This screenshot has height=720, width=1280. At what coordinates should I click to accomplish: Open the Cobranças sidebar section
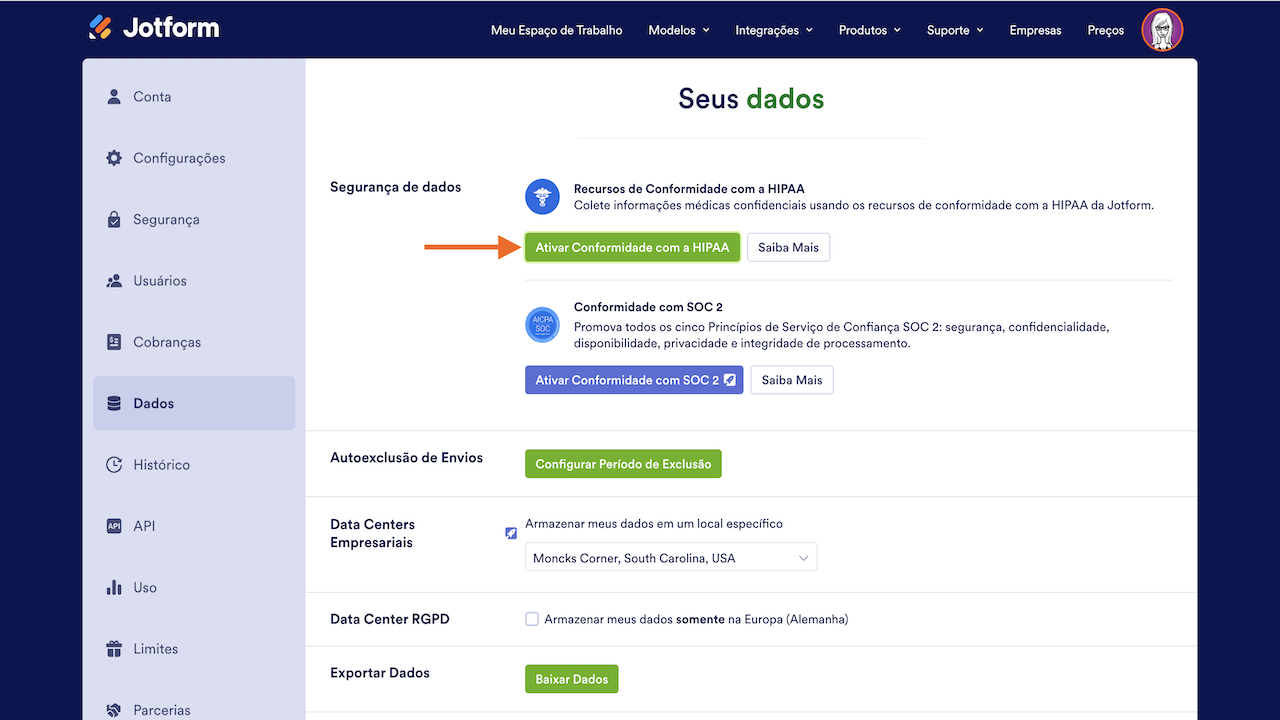point(194,342)
